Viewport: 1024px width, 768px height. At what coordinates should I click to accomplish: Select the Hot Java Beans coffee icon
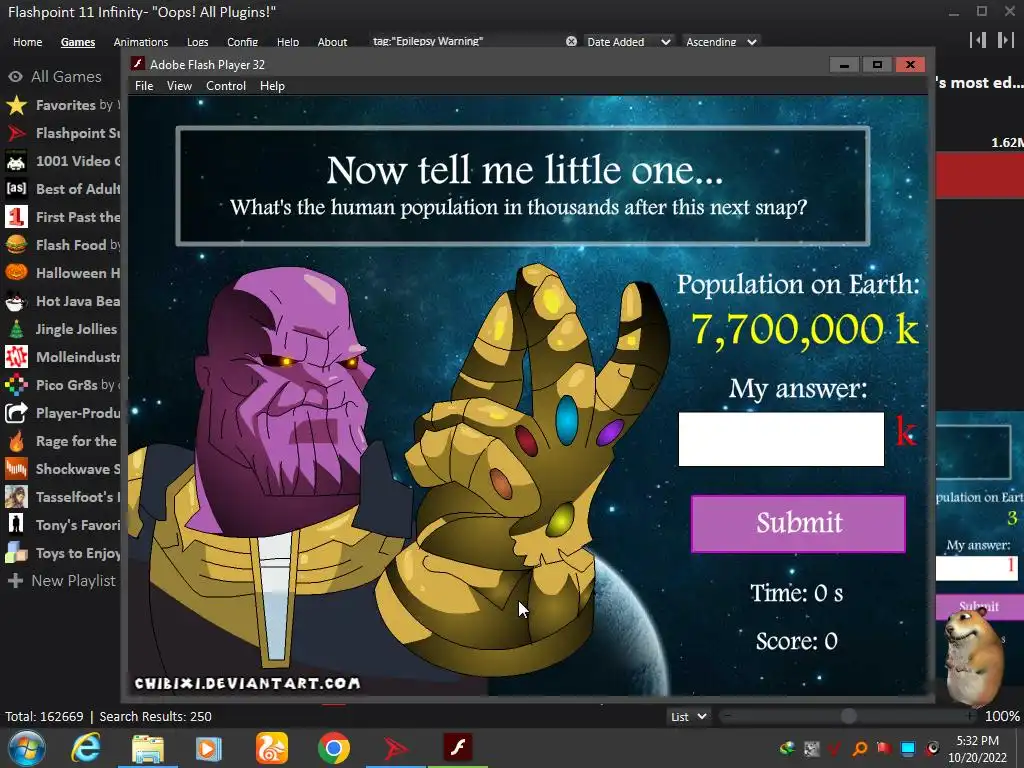[x=16, y=301]
